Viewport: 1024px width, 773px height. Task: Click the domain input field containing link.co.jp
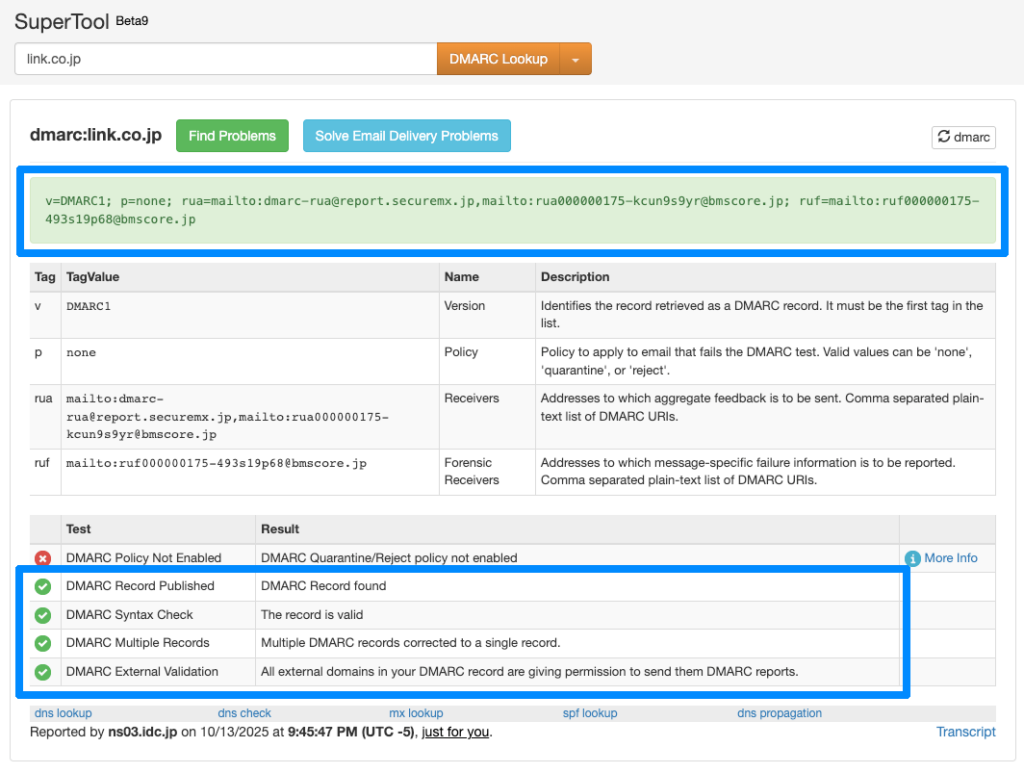pos(225,59)
